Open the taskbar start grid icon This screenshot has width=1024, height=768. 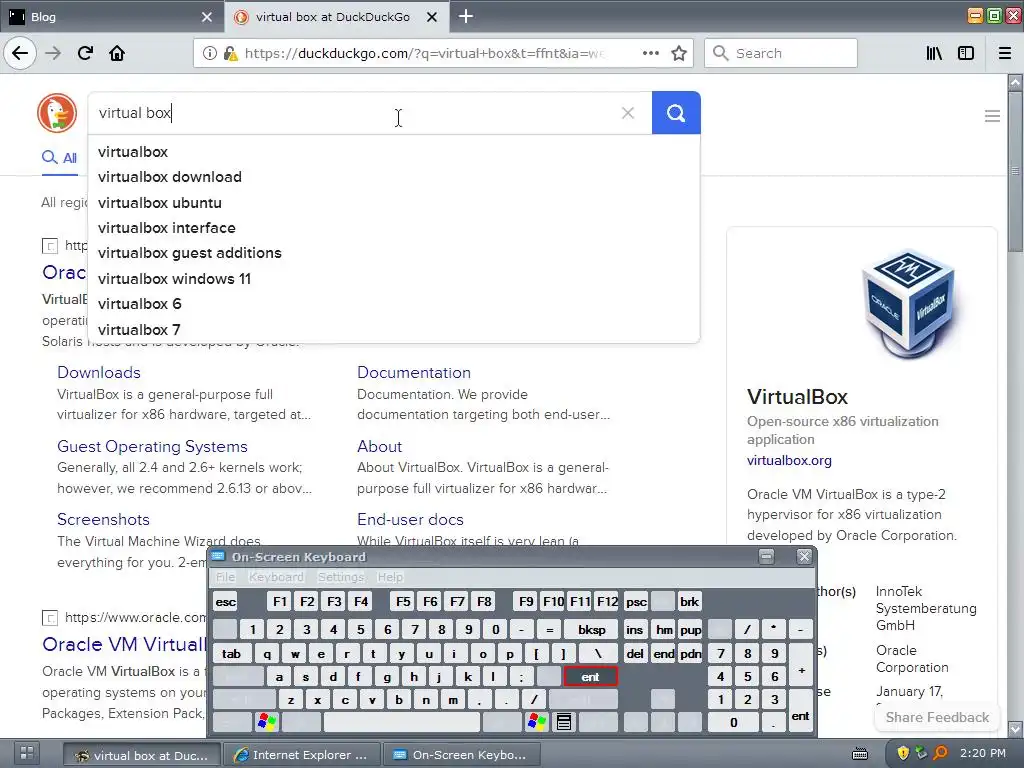[27, 753]
